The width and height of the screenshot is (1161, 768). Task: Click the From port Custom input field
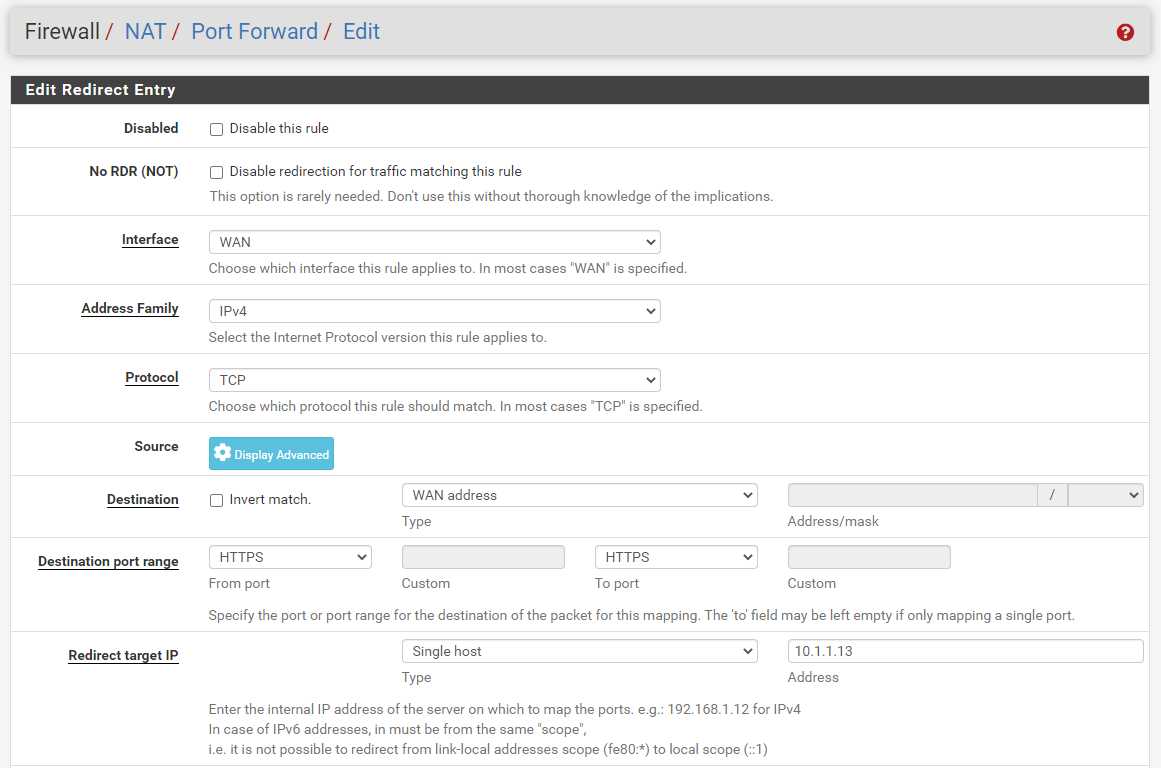(x=484, y=557)
